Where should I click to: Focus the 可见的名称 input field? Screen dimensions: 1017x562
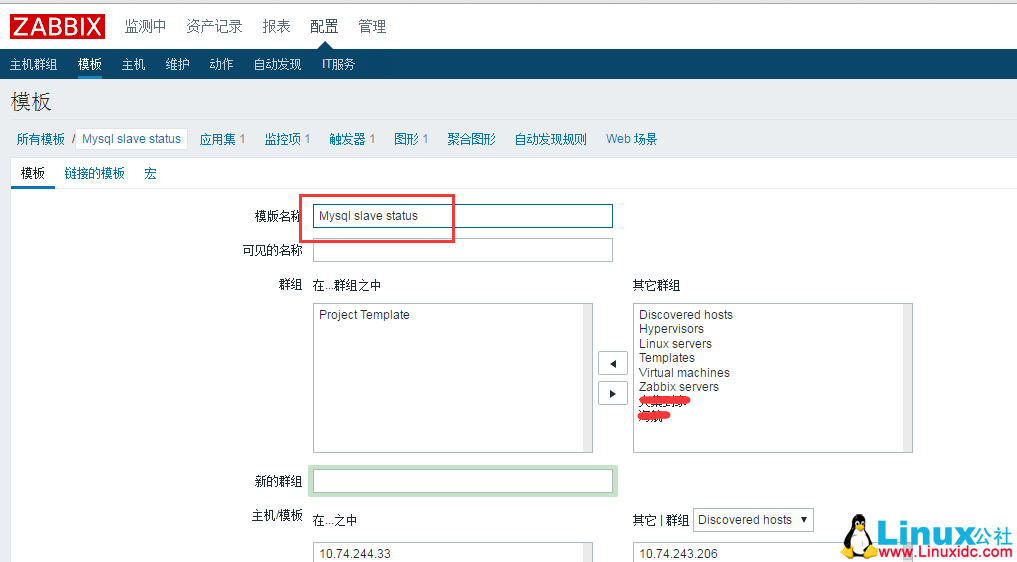[462, 250]
